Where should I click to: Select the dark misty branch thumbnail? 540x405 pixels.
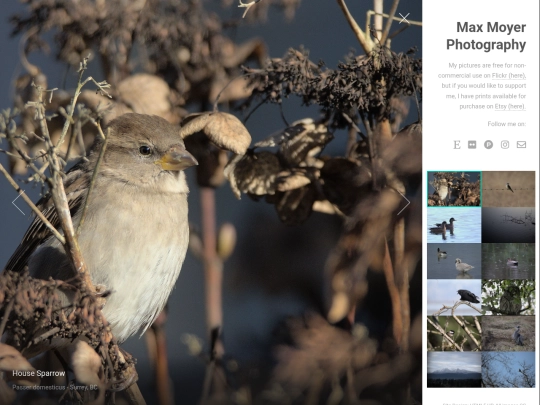point(508,225)
